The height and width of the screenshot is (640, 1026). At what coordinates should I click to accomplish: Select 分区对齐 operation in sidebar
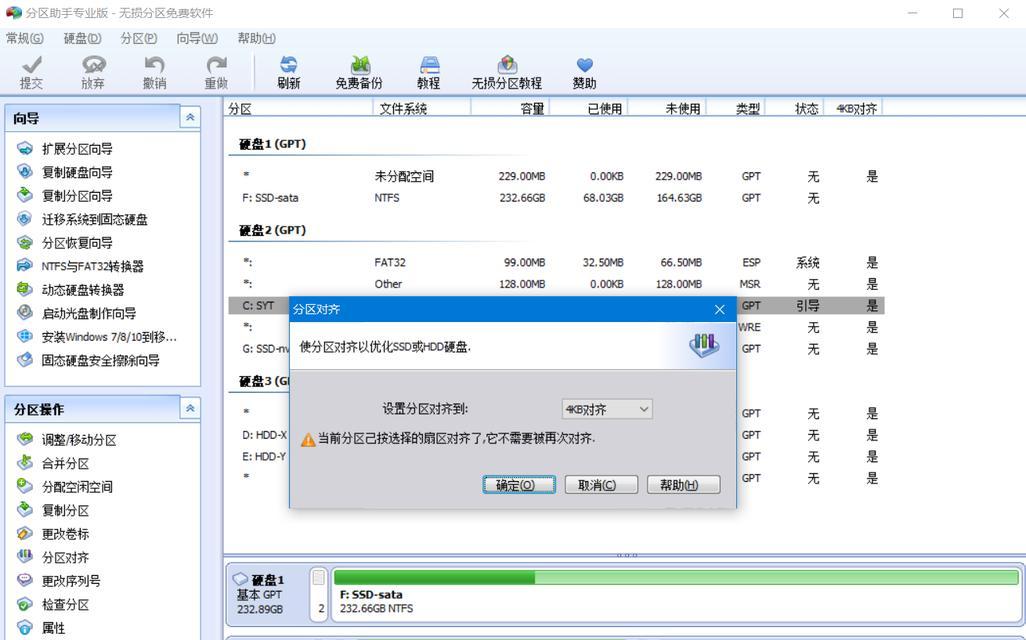(x=52, y=558)
